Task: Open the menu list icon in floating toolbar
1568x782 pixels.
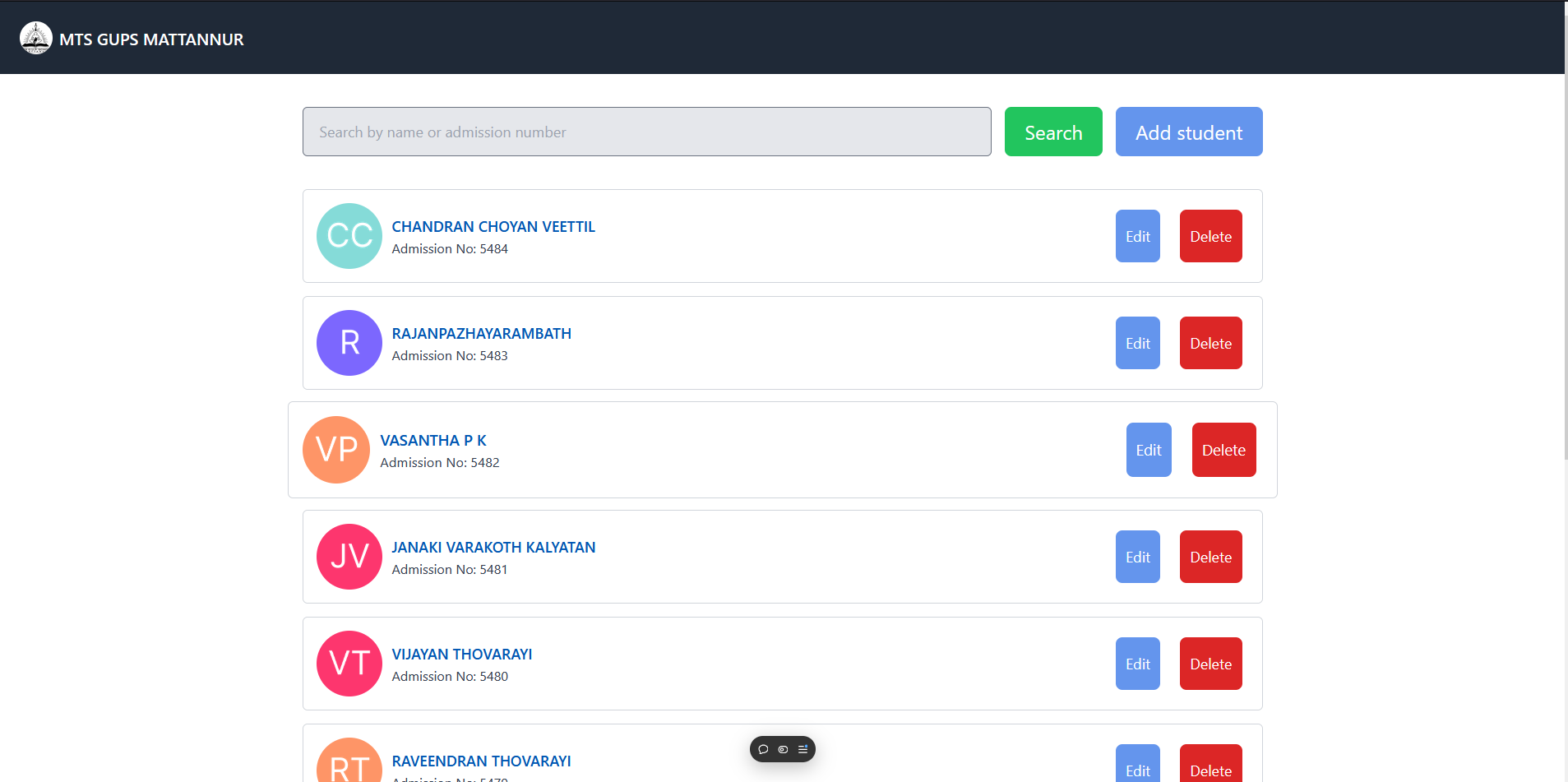Action: [803, 749]
